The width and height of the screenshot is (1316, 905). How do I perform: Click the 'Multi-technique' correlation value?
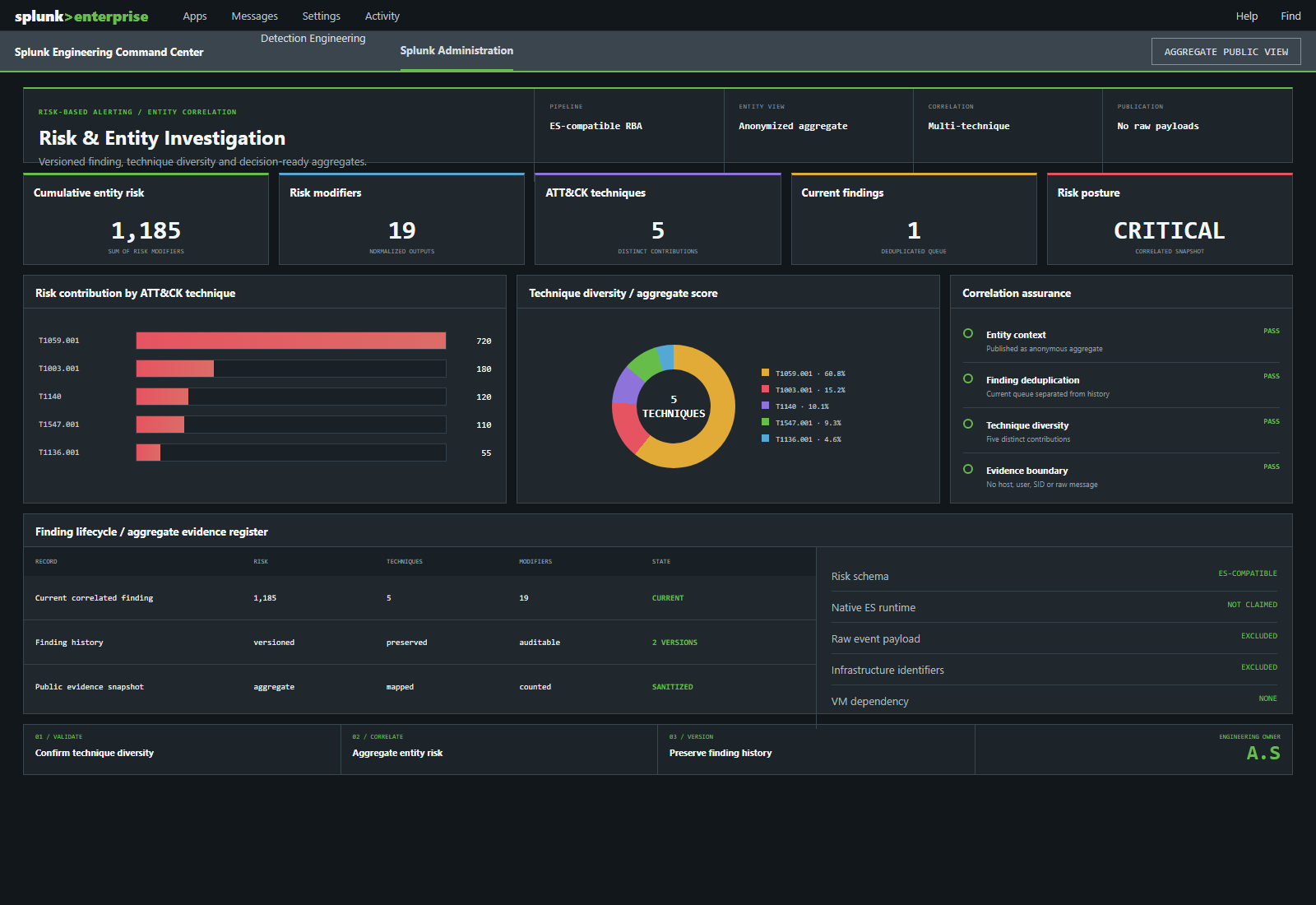point(969,126)
